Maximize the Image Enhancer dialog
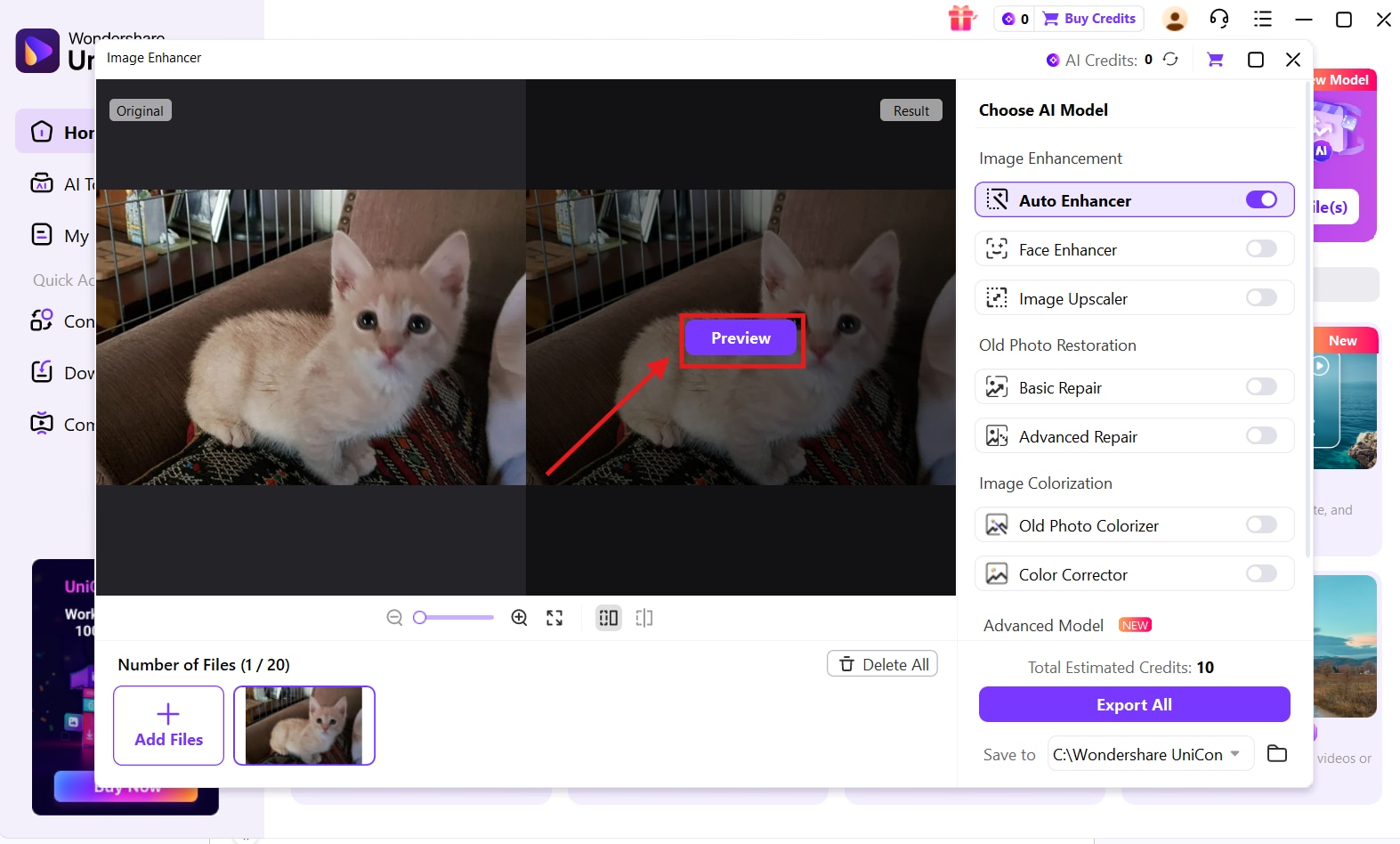 coord(1256,60)
